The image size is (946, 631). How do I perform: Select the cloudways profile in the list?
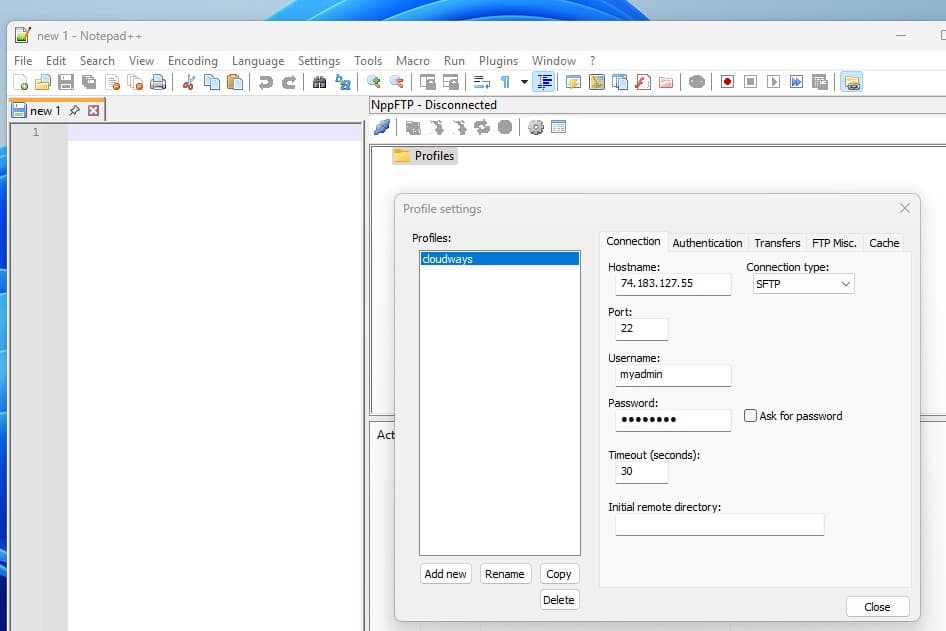click(500, 259)
